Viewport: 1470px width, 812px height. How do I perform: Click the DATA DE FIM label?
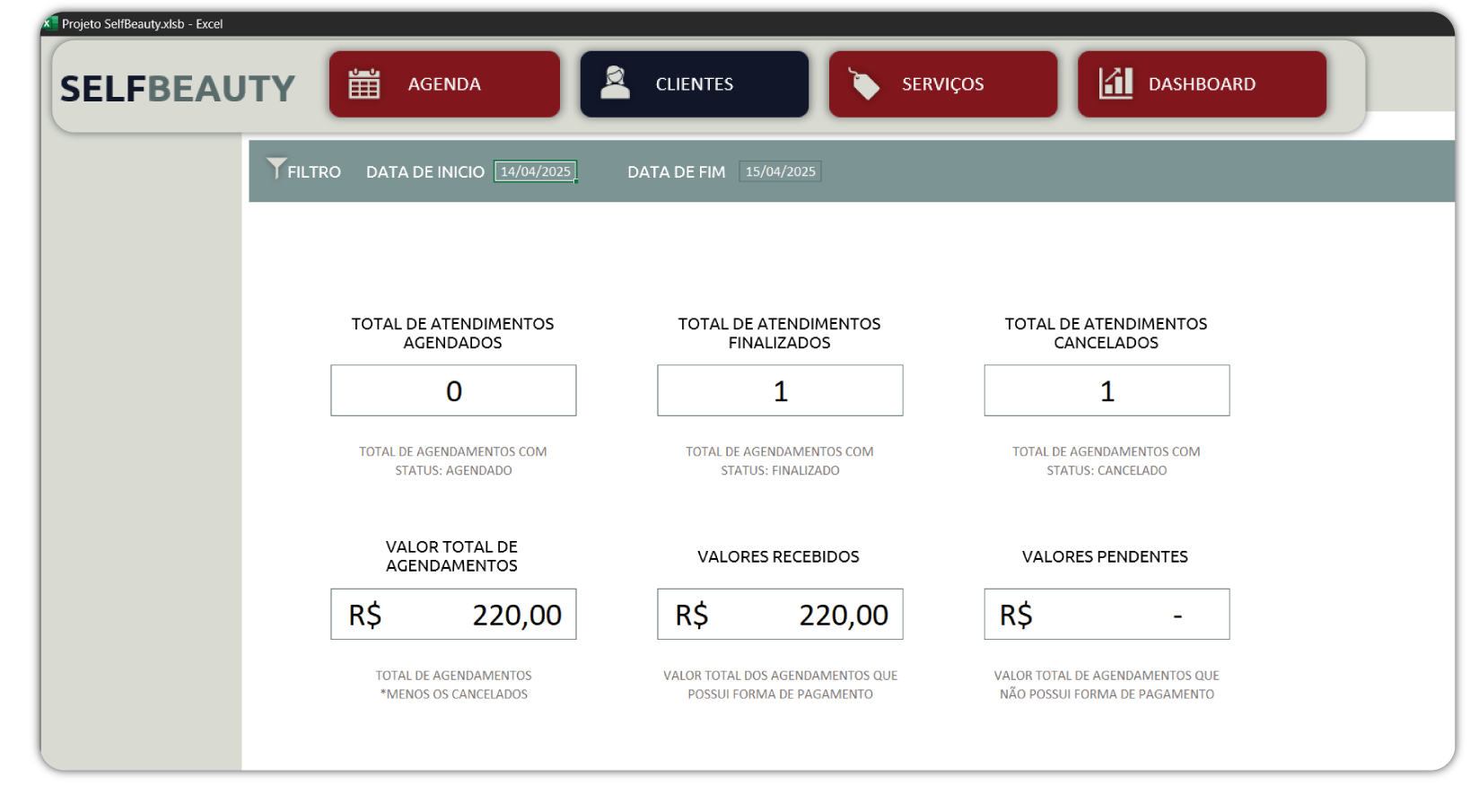676,172
